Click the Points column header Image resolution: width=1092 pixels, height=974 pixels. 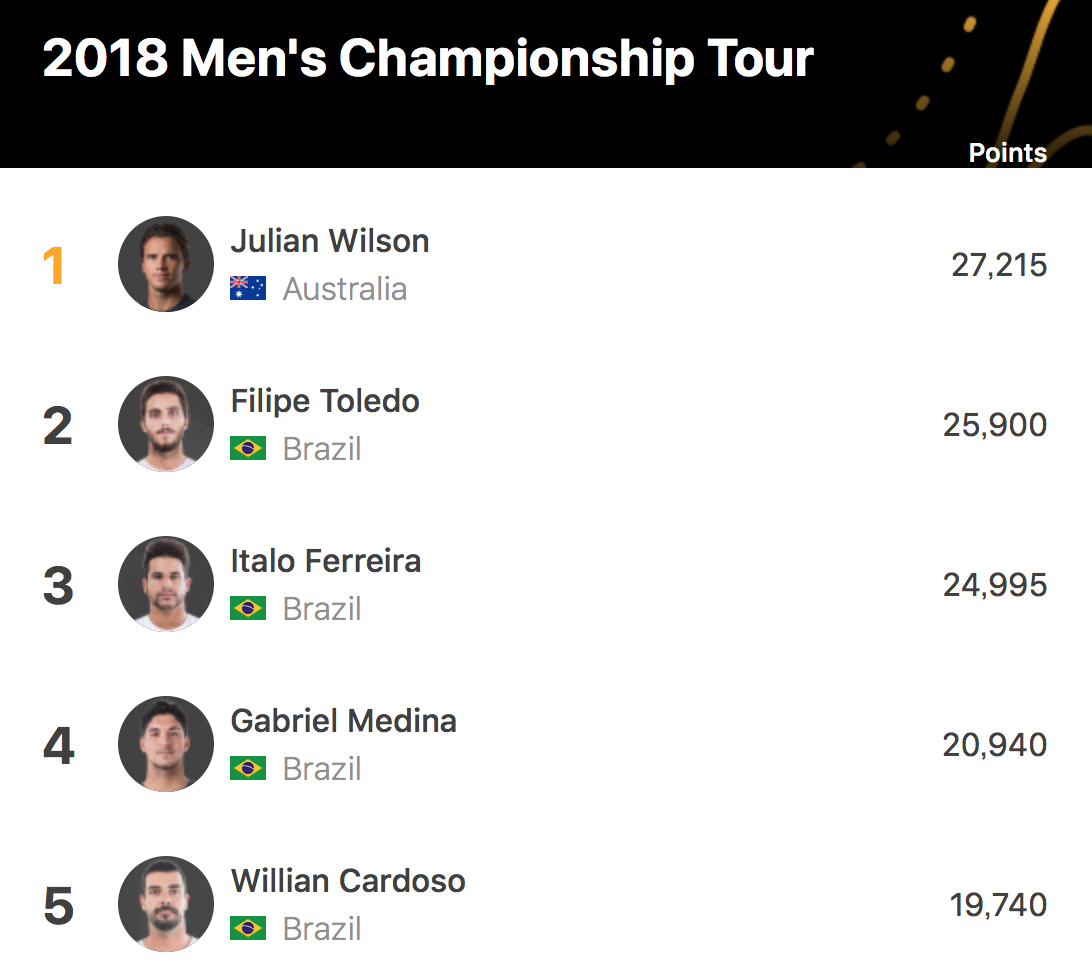coord(1007,153)
